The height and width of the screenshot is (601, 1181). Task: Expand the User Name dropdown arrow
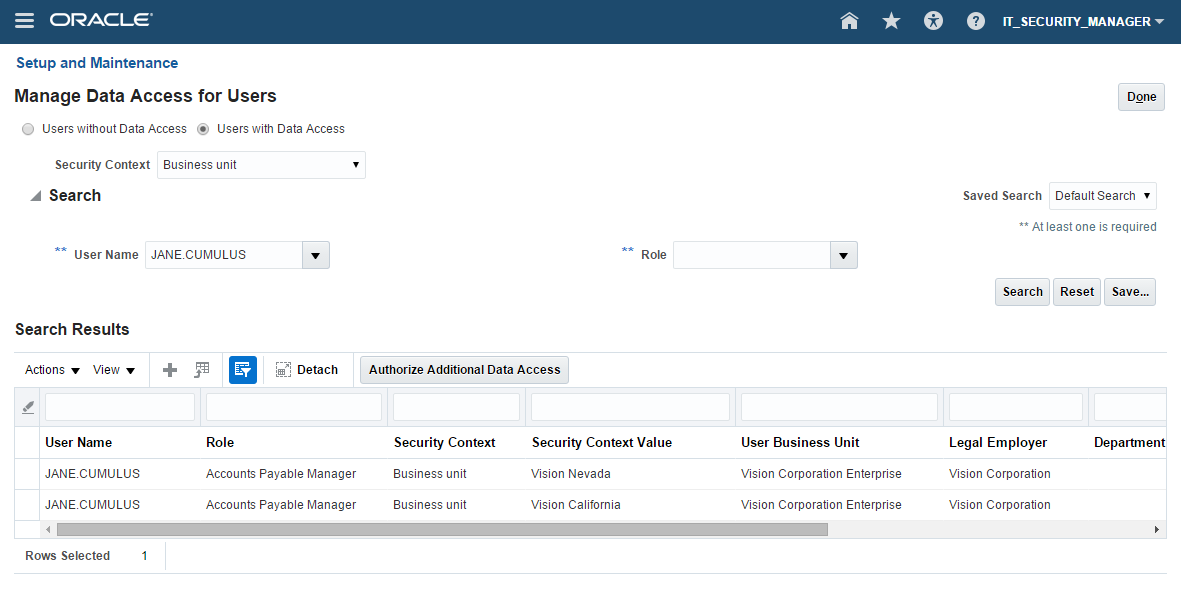pyautogui.click(x=315, y=255)
